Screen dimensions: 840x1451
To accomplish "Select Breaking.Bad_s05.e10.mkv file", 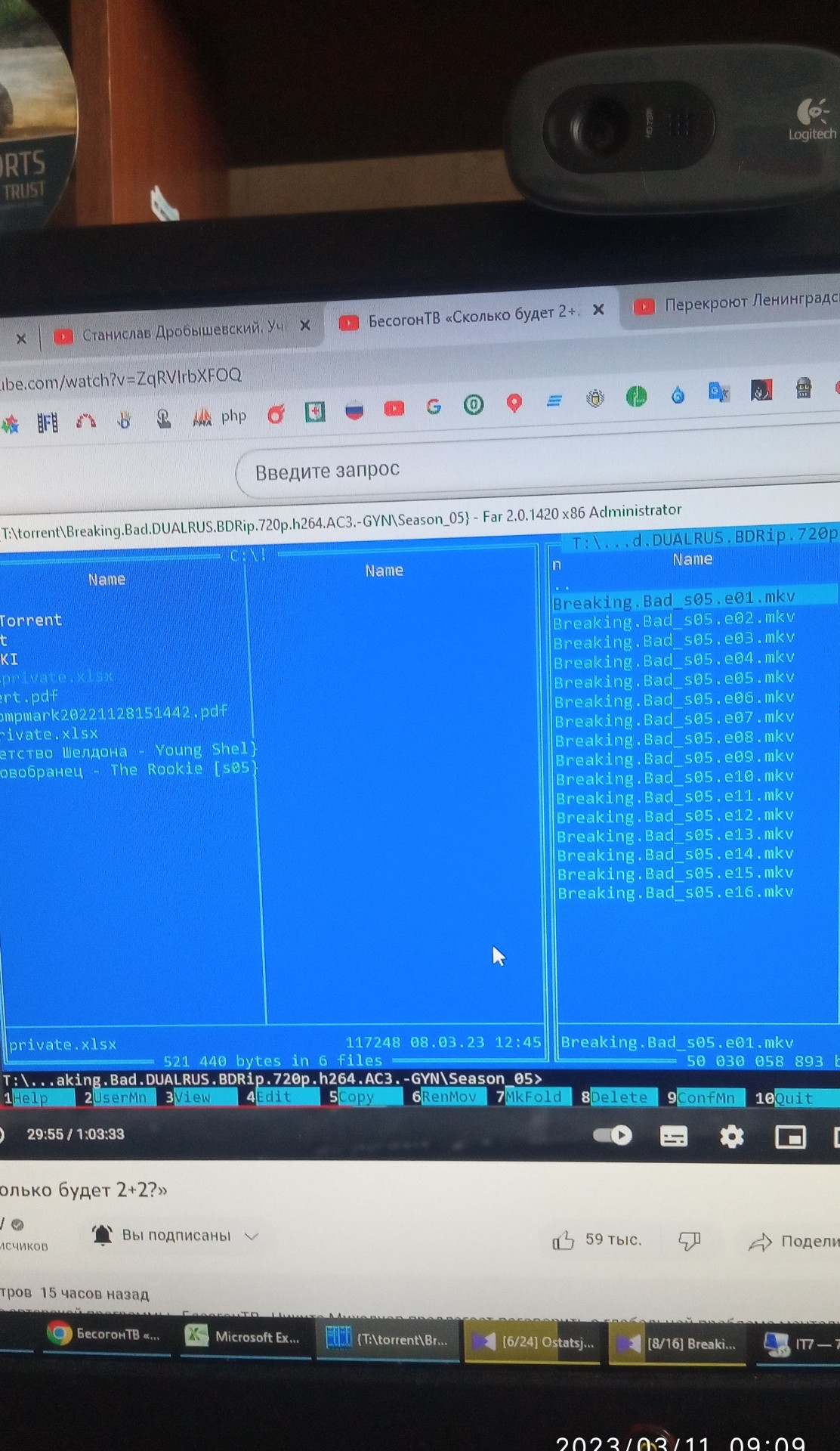I will tap(675, 777).
